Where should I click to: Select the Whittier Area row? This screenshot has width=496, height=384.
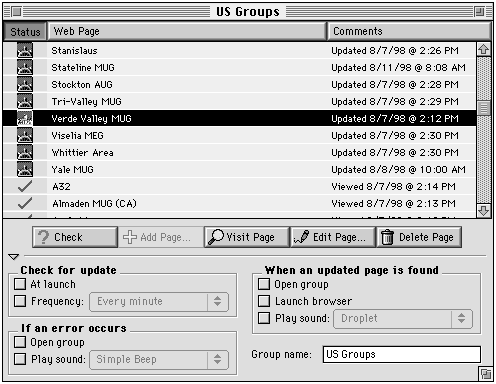click(x=240, y=152)
